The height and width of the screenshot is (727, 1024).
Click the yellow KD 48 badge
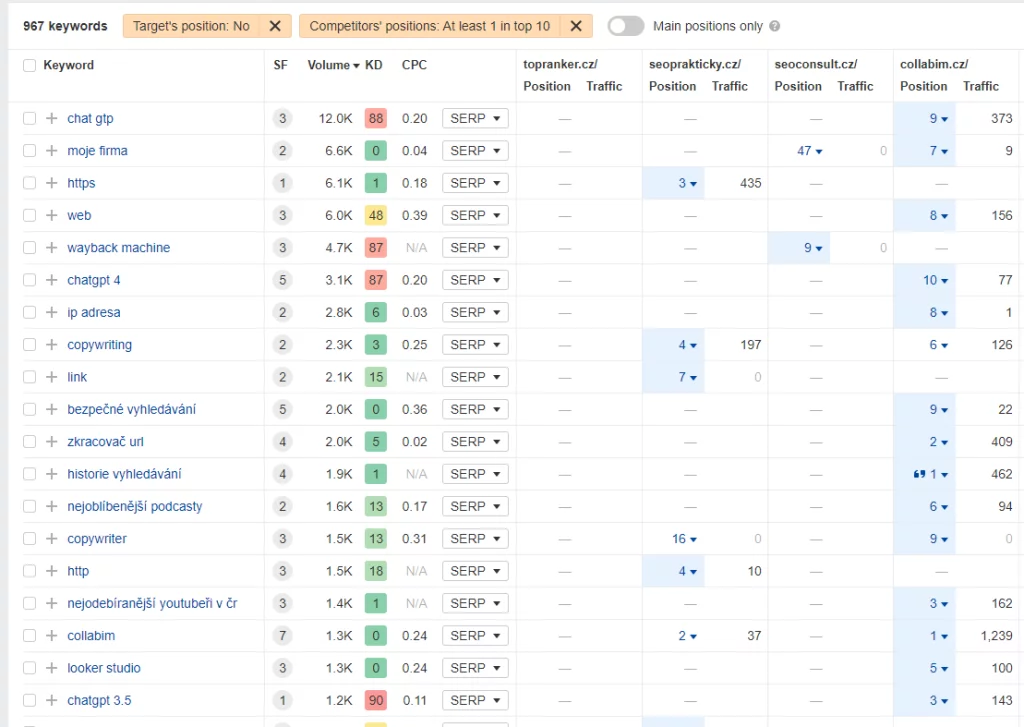(376, 216)
